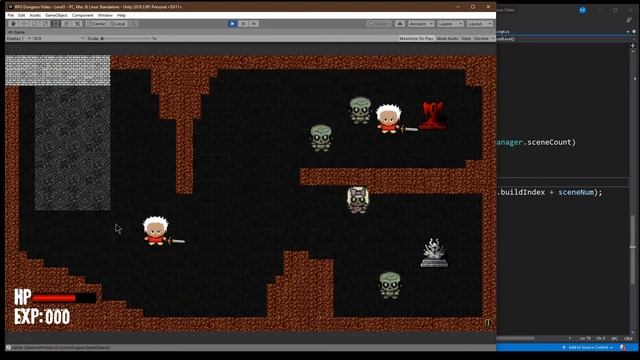Viewport: 640px width, 360px height.
Task: Click the notifications icon in Visual Studio status bar
Action: [622, 347]
